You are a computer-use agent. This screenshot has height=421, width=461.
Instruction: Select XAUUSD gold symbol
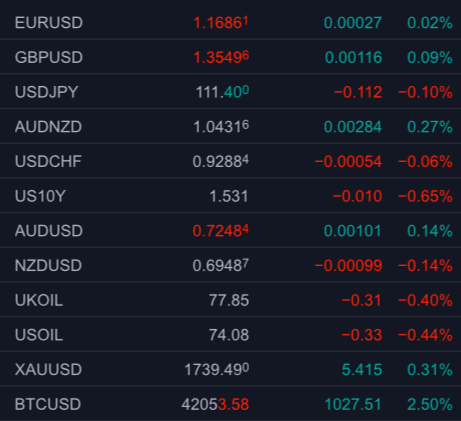(x=48, y=370)
